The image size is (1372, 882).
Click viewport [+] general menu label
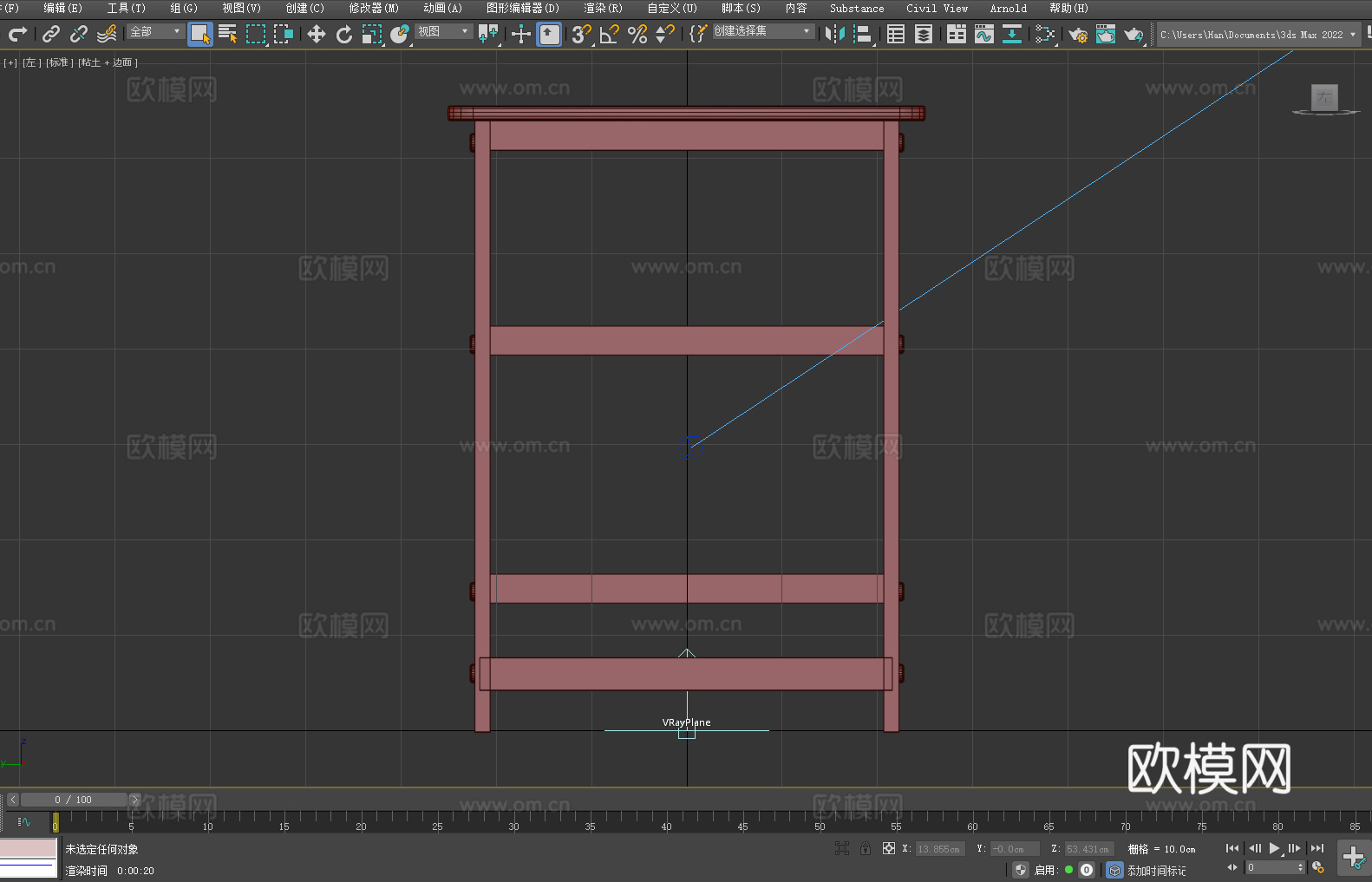click(x=10, y=62)
